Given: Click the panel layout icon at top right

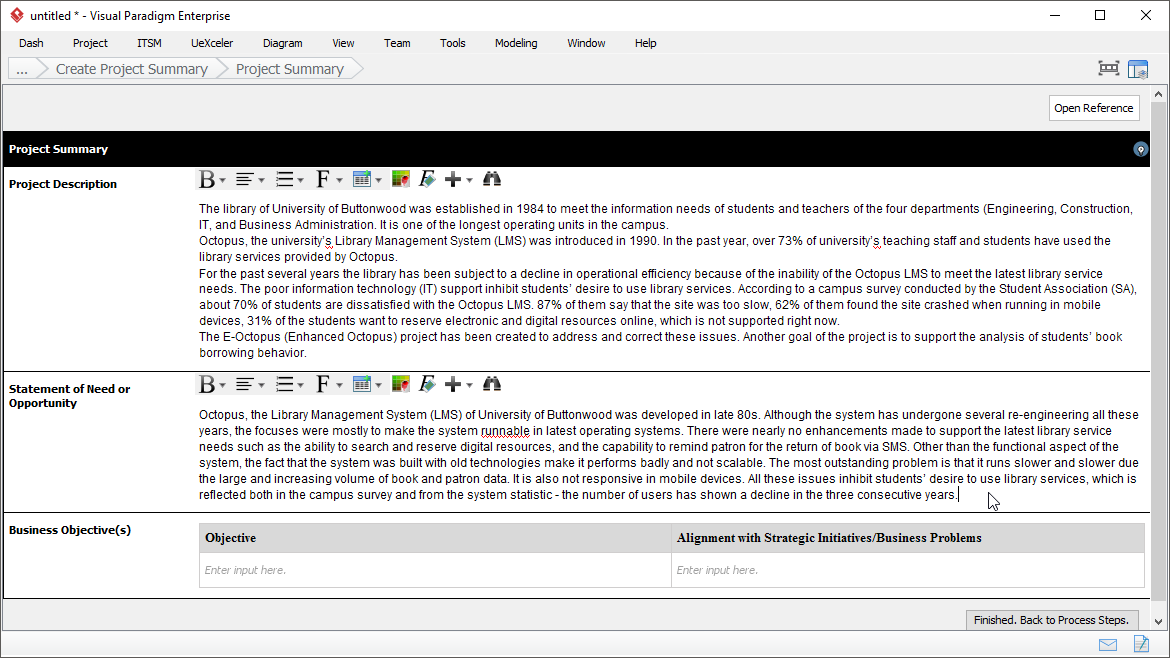Looking at the screenshot, I should click(1138, 69).
